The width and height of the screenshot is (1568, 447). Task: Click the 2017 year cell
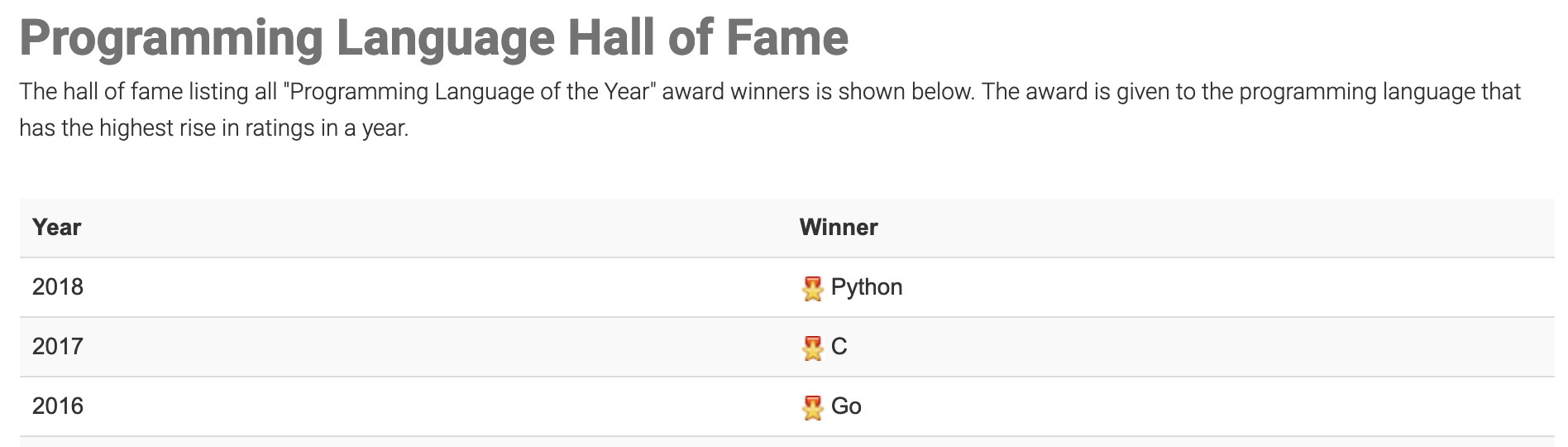click(58, 347)
